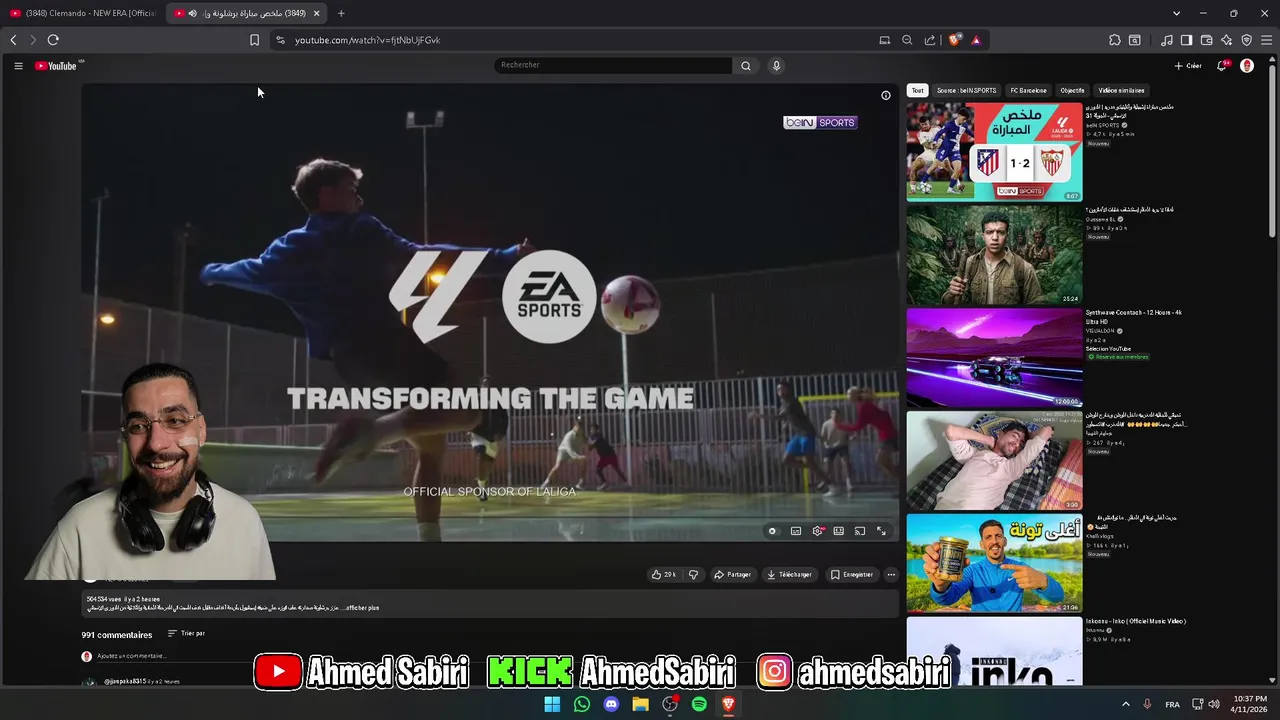This screenshot has height=720, width=1280.
Task: Open more actions three-dot menu
Action: pyautogui.click(x=891, y=575)
